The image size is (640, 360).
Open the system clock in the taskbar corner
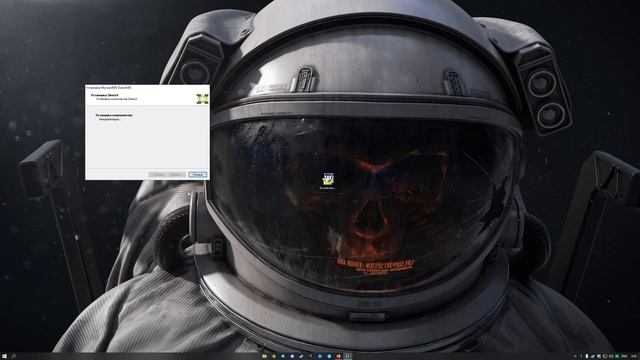point(634,356)
